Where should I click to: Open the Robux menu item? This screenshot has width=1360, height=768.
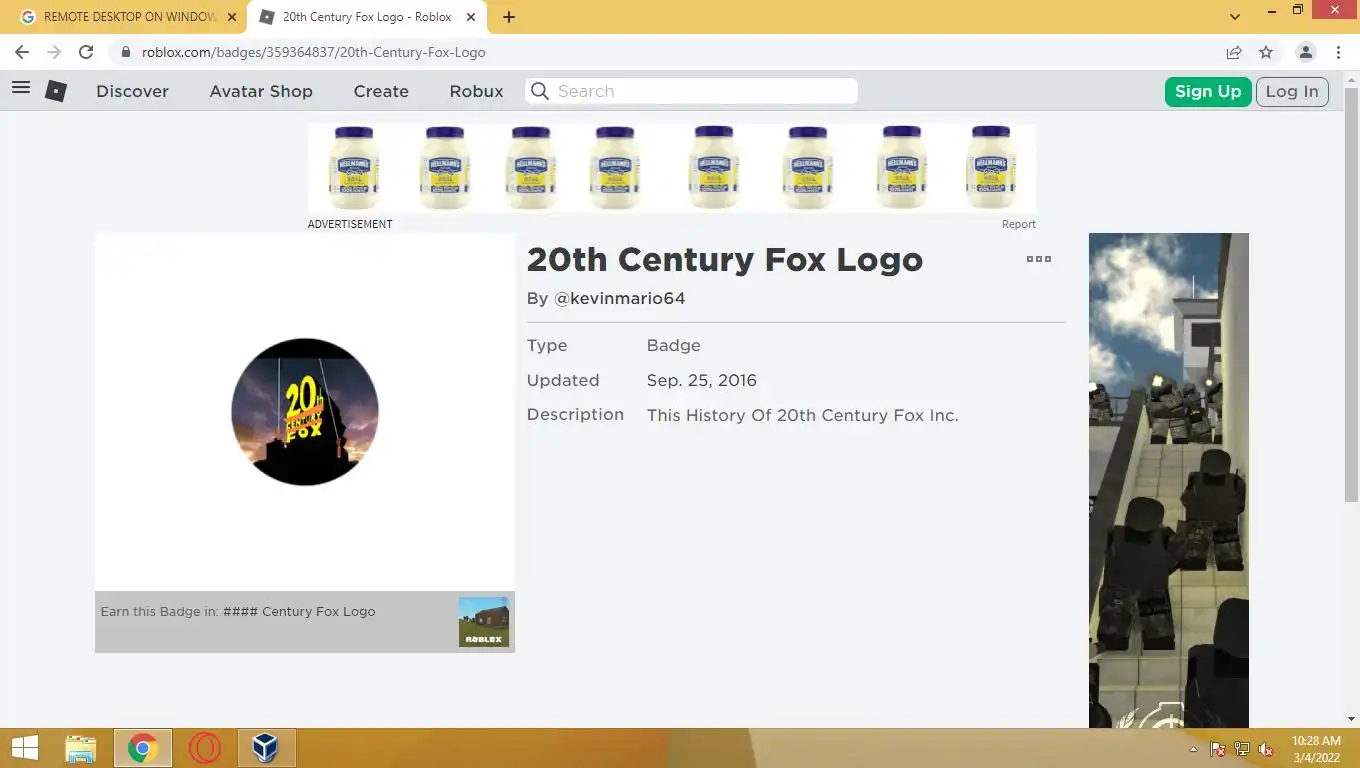476,91
